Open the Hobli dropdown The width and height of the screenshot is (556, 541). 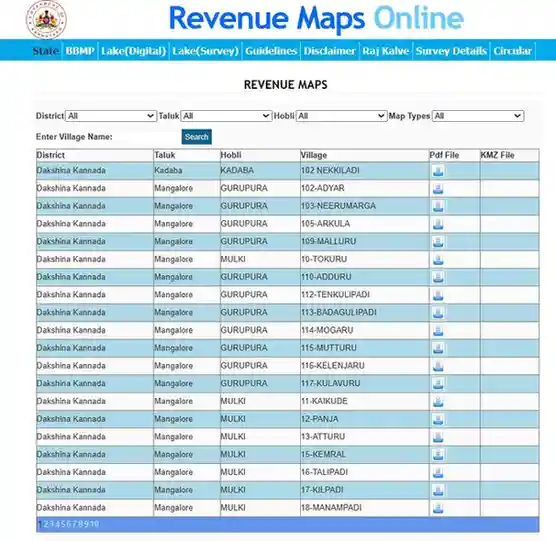pos(341,116)
